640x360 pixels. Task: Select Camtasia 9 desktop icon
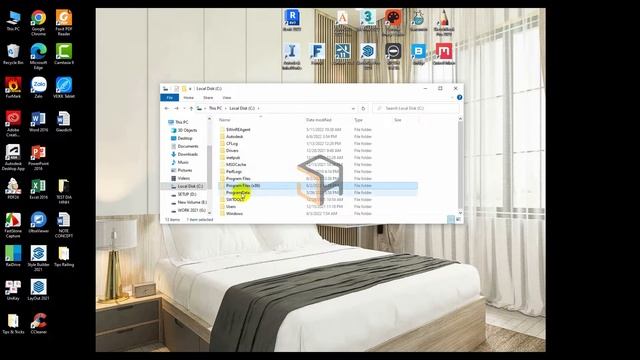[64, 54]
